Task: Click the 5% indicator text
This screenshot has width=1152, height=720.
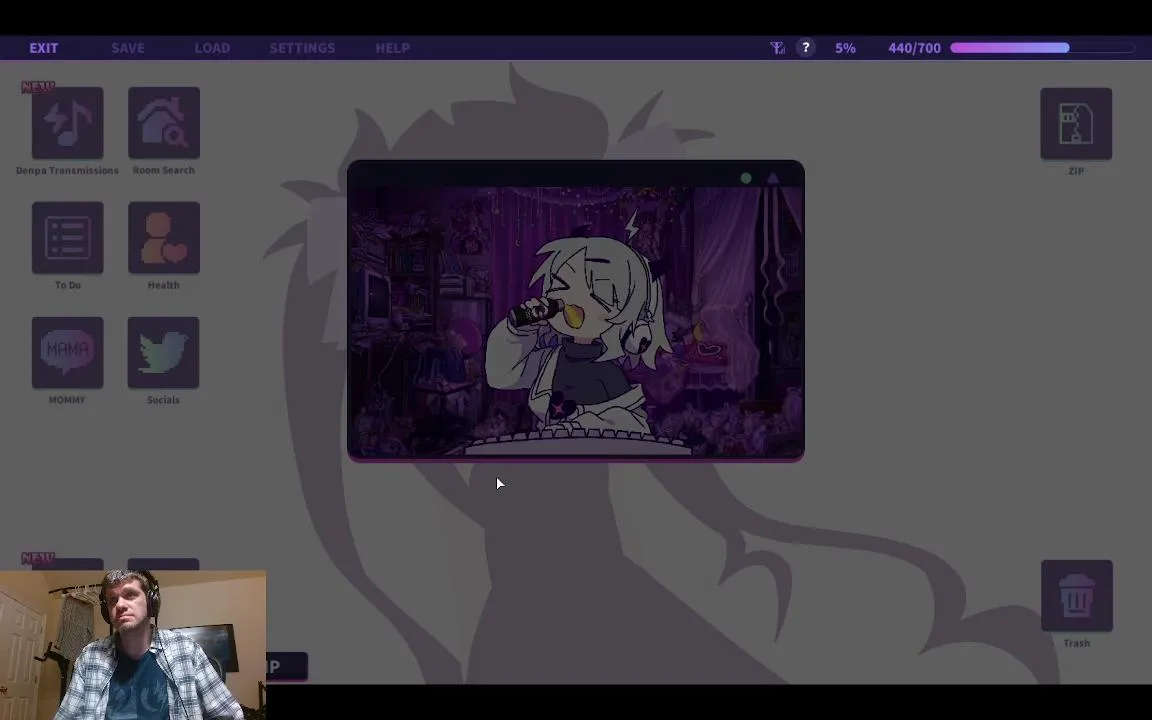Action: click(x=845, y=48)
